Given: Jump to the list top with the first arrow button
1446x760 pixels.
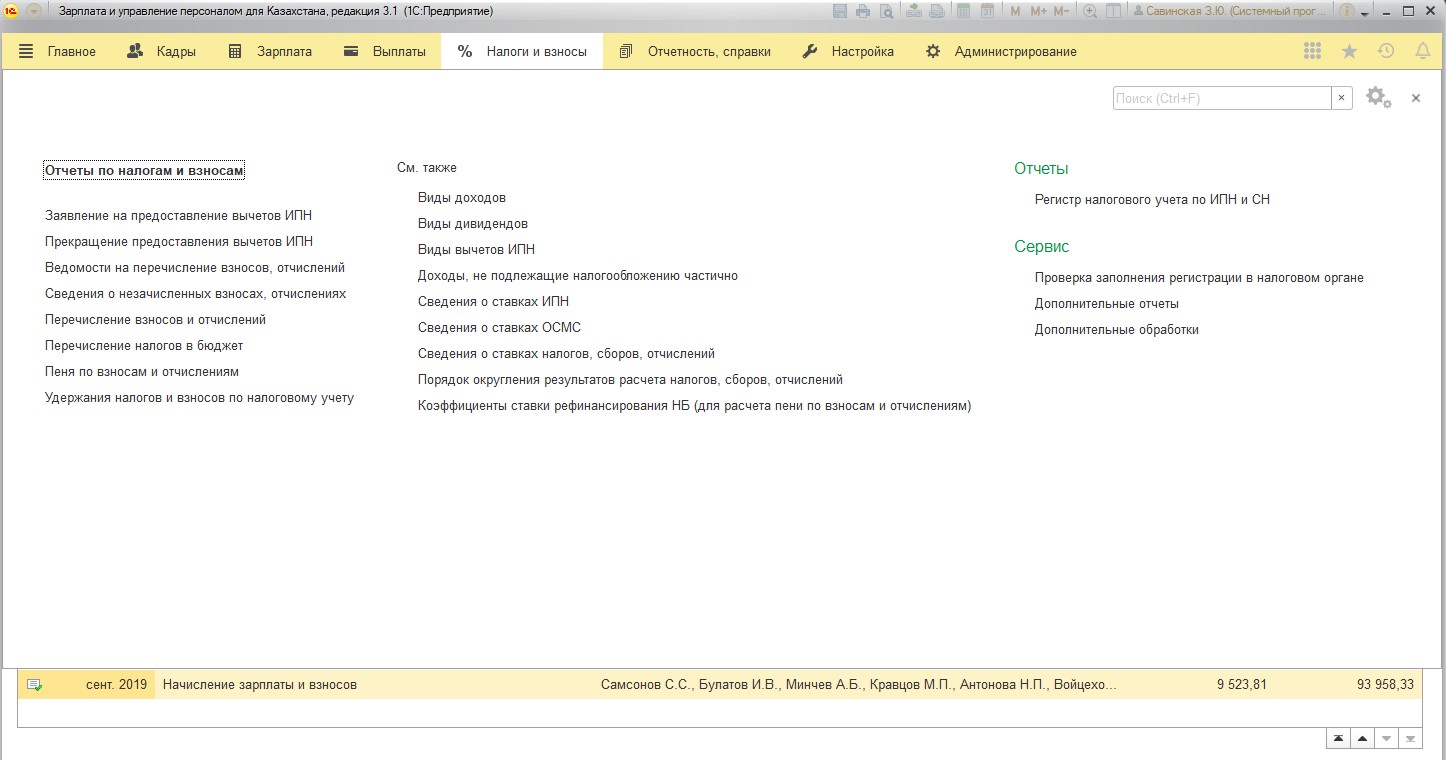Looking at the screenshot, I should click(x=1337, y=739).
